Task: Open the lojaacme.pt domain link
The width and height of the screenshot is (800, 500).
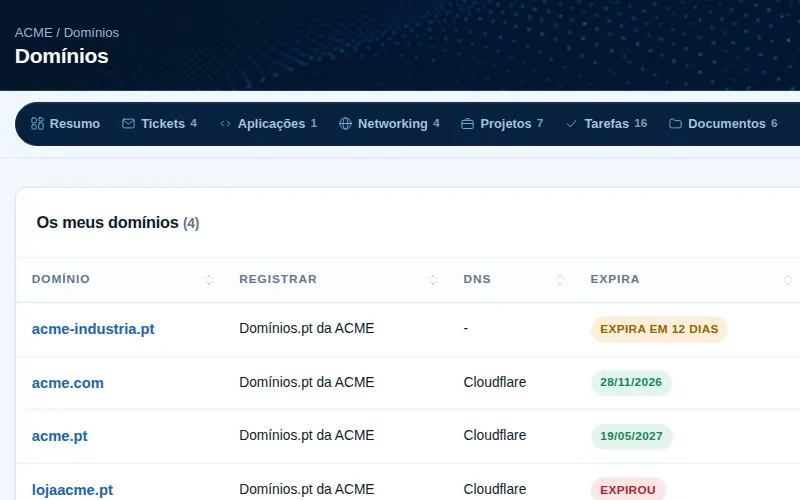Action: click(72, 490)
